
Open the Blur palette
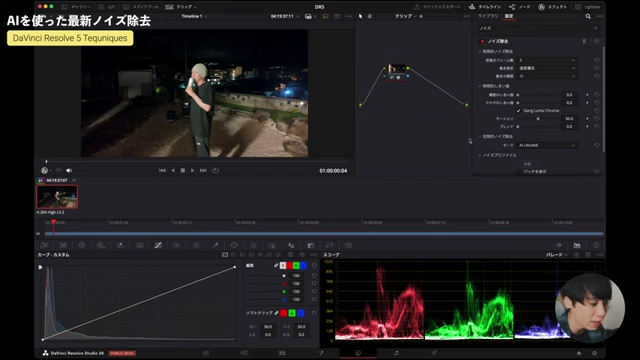291,245
